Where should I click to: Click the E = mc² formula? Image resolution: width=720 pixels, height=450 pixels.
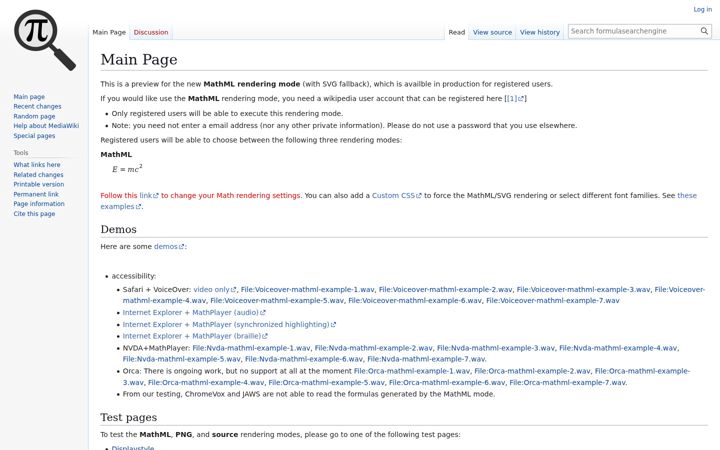(x=127, y=169)
